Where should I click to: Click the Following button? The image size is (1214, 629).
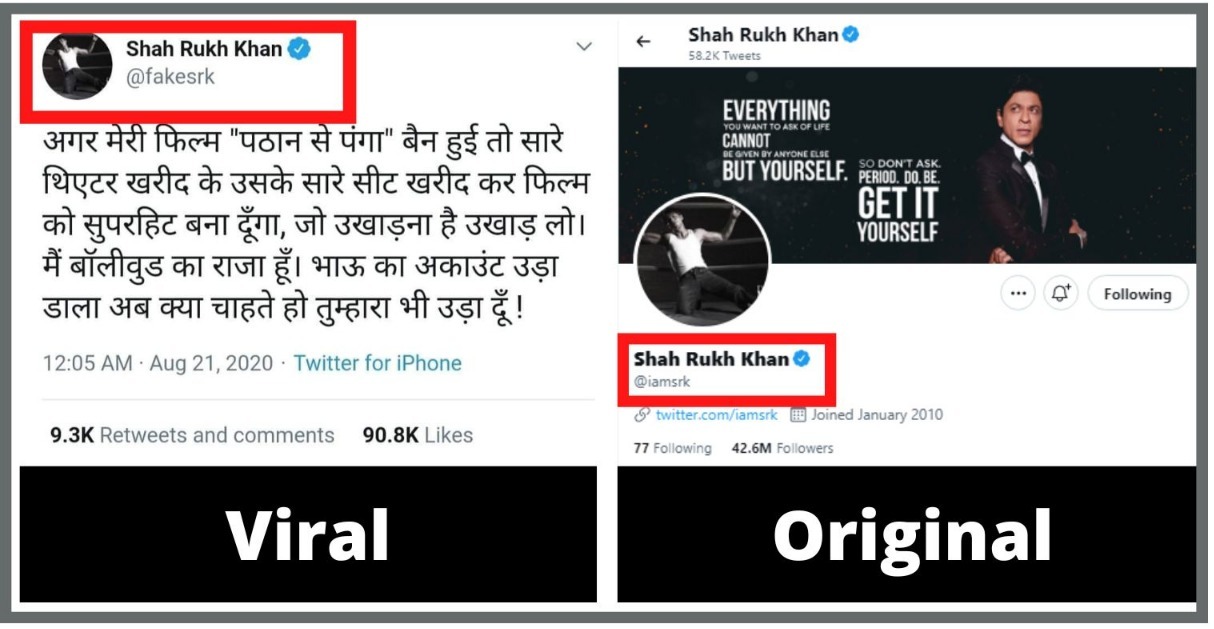tap(1137, 294)
